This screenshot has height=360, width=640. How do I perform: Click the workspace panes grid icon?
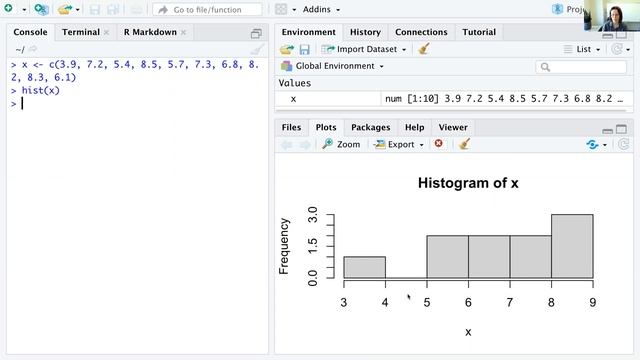point(281,9)
